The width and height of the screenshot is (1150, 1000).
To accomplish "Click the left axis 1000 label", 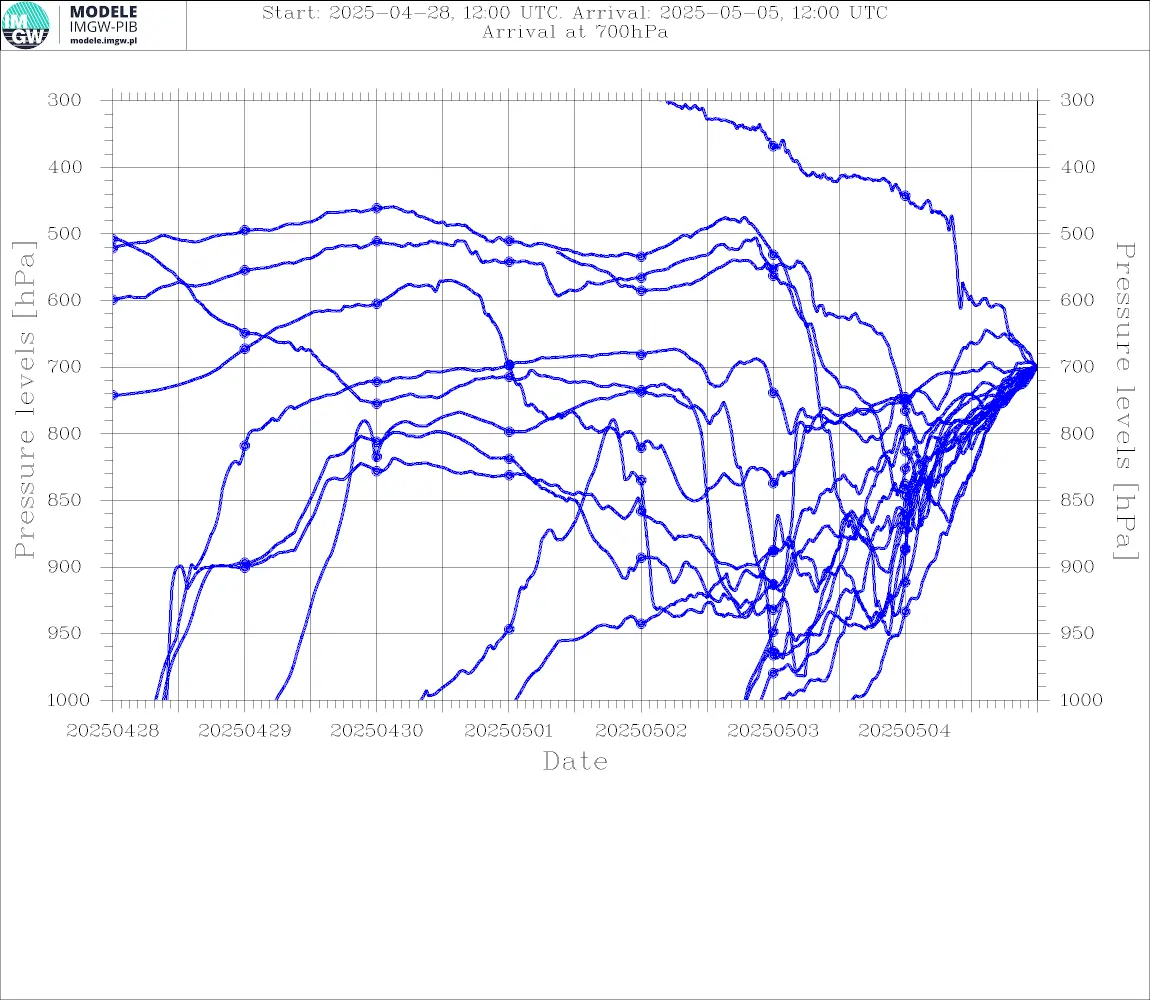I will tap(68, 700).
